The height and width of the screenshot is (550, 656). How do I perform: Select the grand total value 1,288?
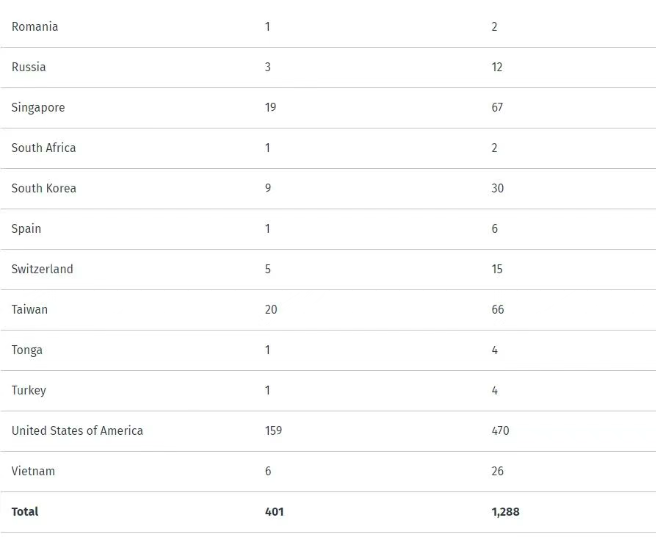click(505, 512)
